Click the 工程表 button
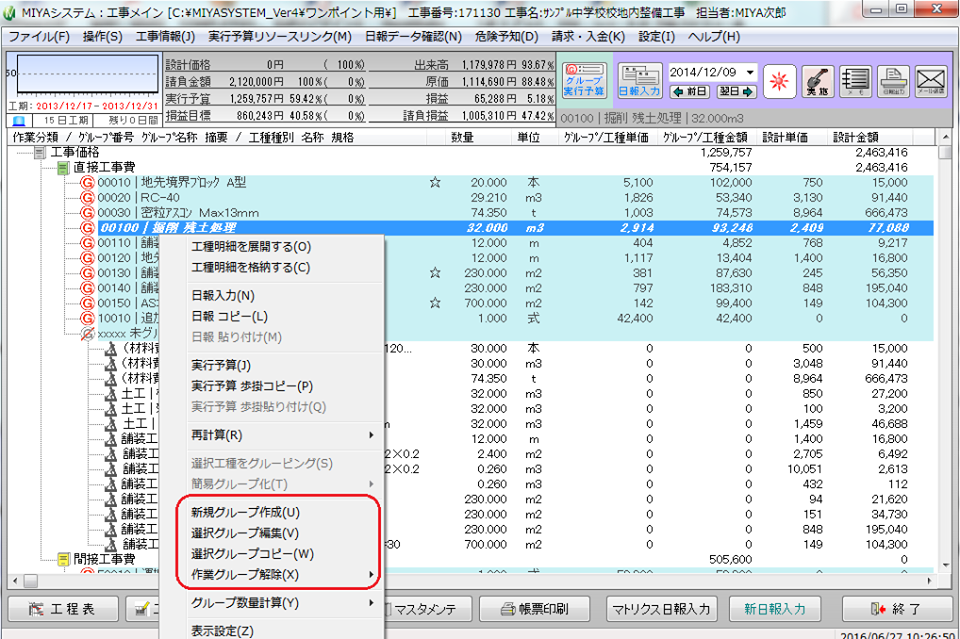 (63, 609)
